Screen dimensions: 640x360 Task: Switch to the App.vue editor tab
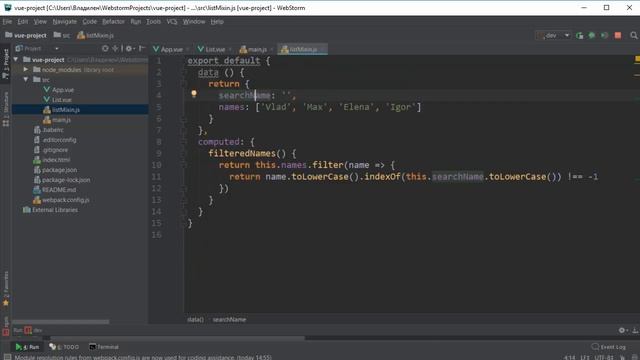click(x=171, y=49)
